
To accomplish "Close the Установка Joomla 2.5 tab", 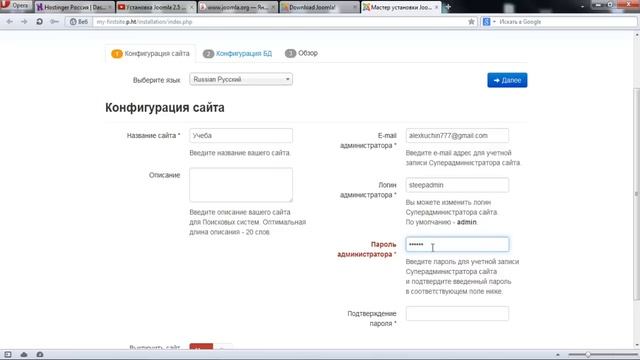I will point(191,7).
